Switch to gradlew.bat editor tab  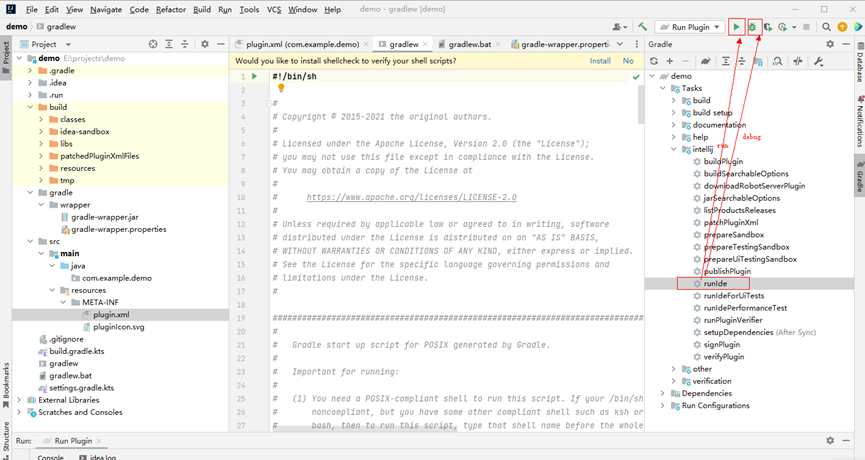pyautogui.click(x=469, y=44)
